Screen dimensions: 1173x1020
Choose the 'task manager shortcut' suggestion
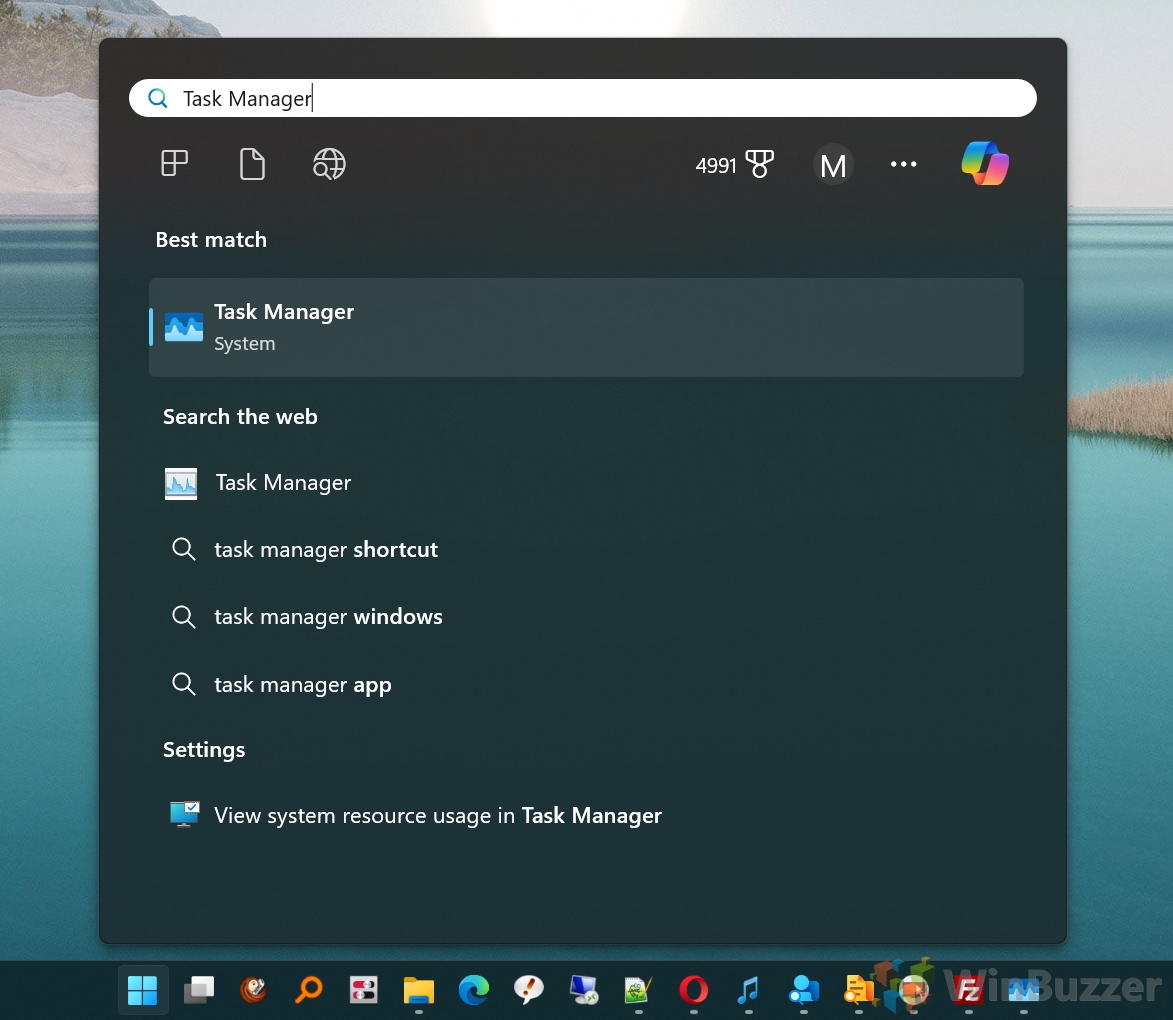325,550
